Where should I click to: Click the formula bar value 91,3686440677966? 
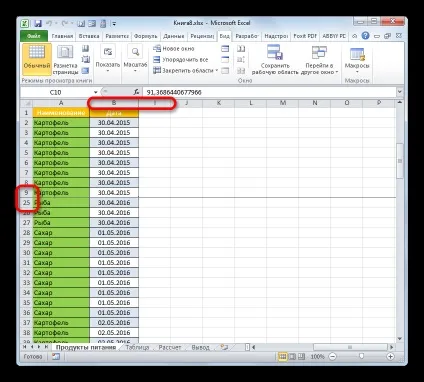(174, 92)
